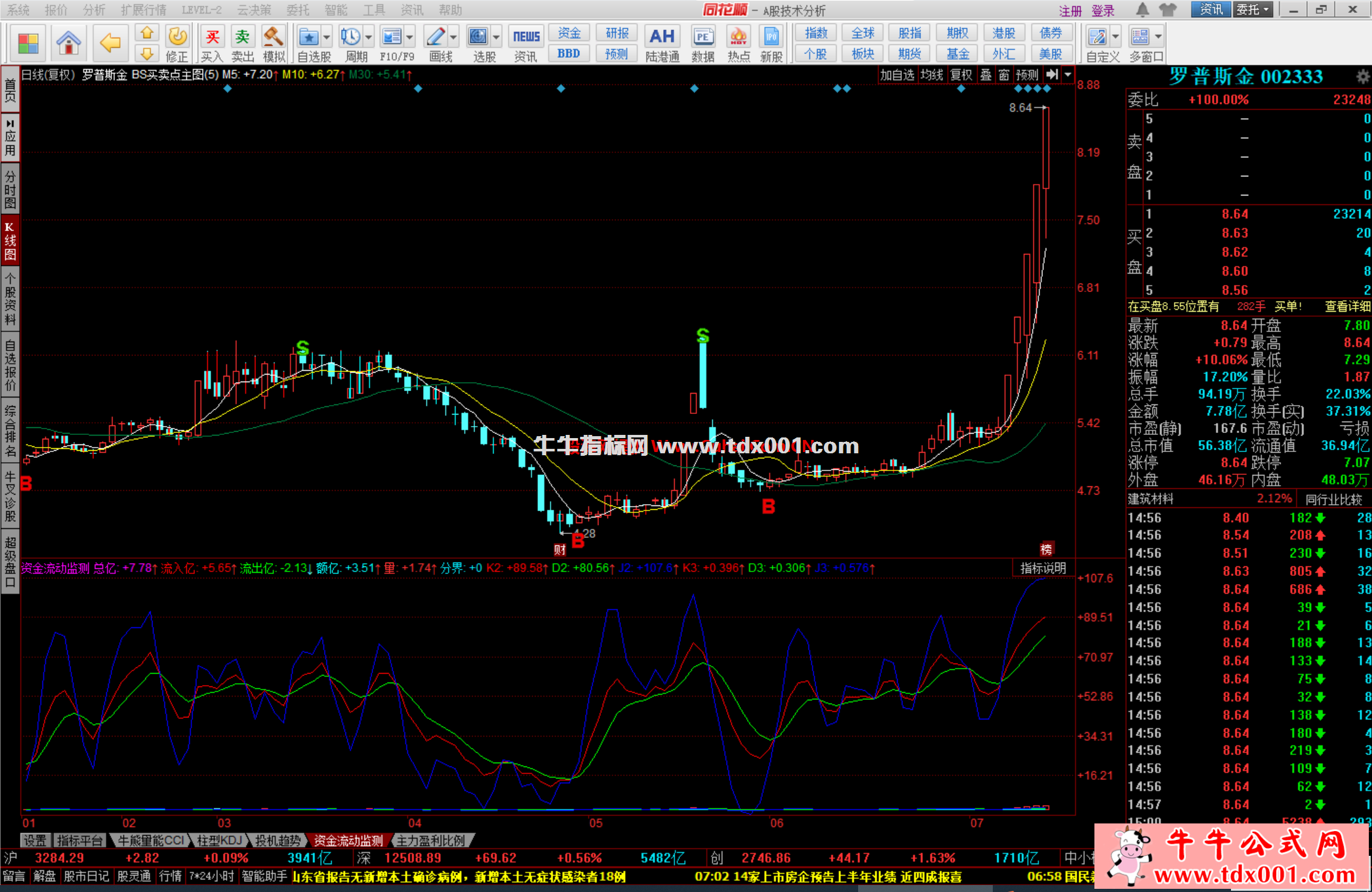1372x892 pixels.
Task: Expand the 自选股 dropdown arrow
Action: pos(326,37)
